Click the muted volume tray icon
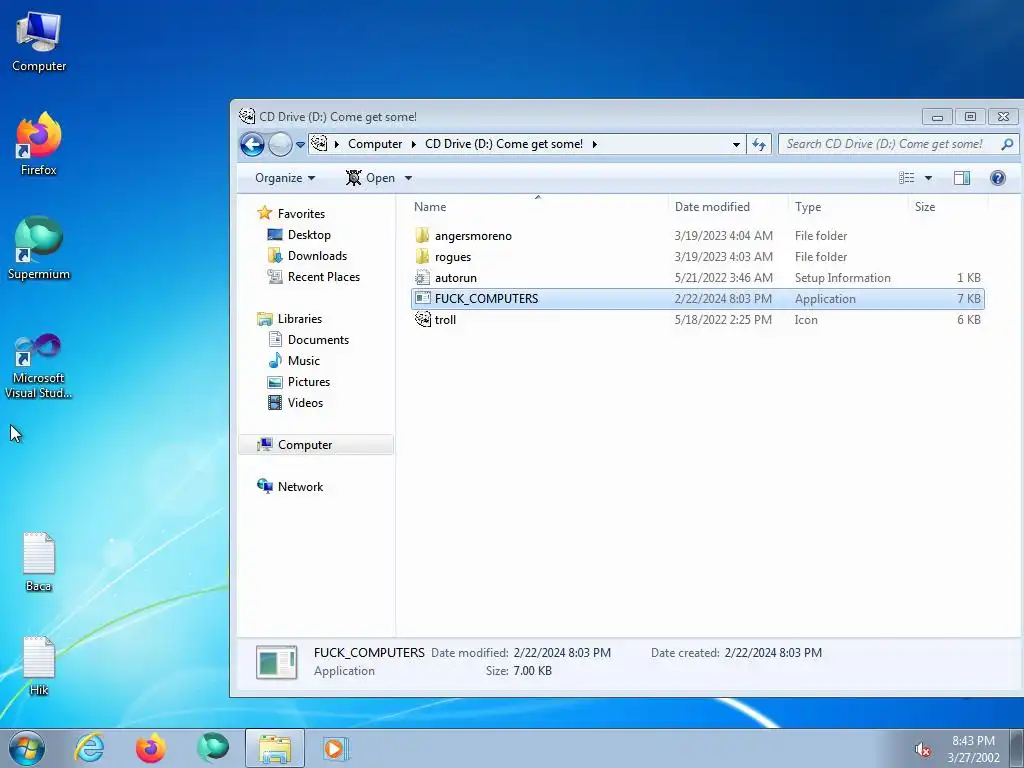Viewport: 1024px width, 768px height. (922, 750)
